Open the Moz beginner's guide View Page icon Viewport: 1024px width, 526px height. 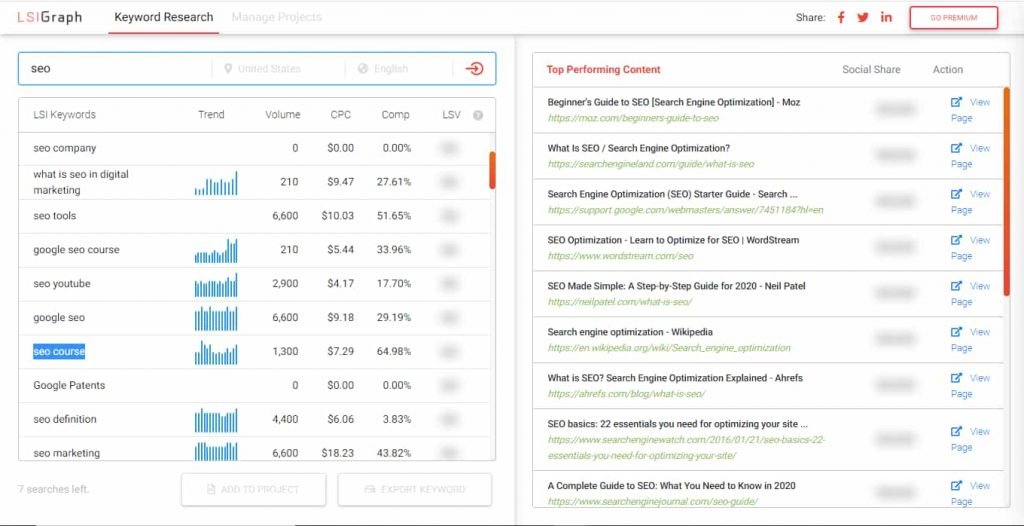pos(957,102)
